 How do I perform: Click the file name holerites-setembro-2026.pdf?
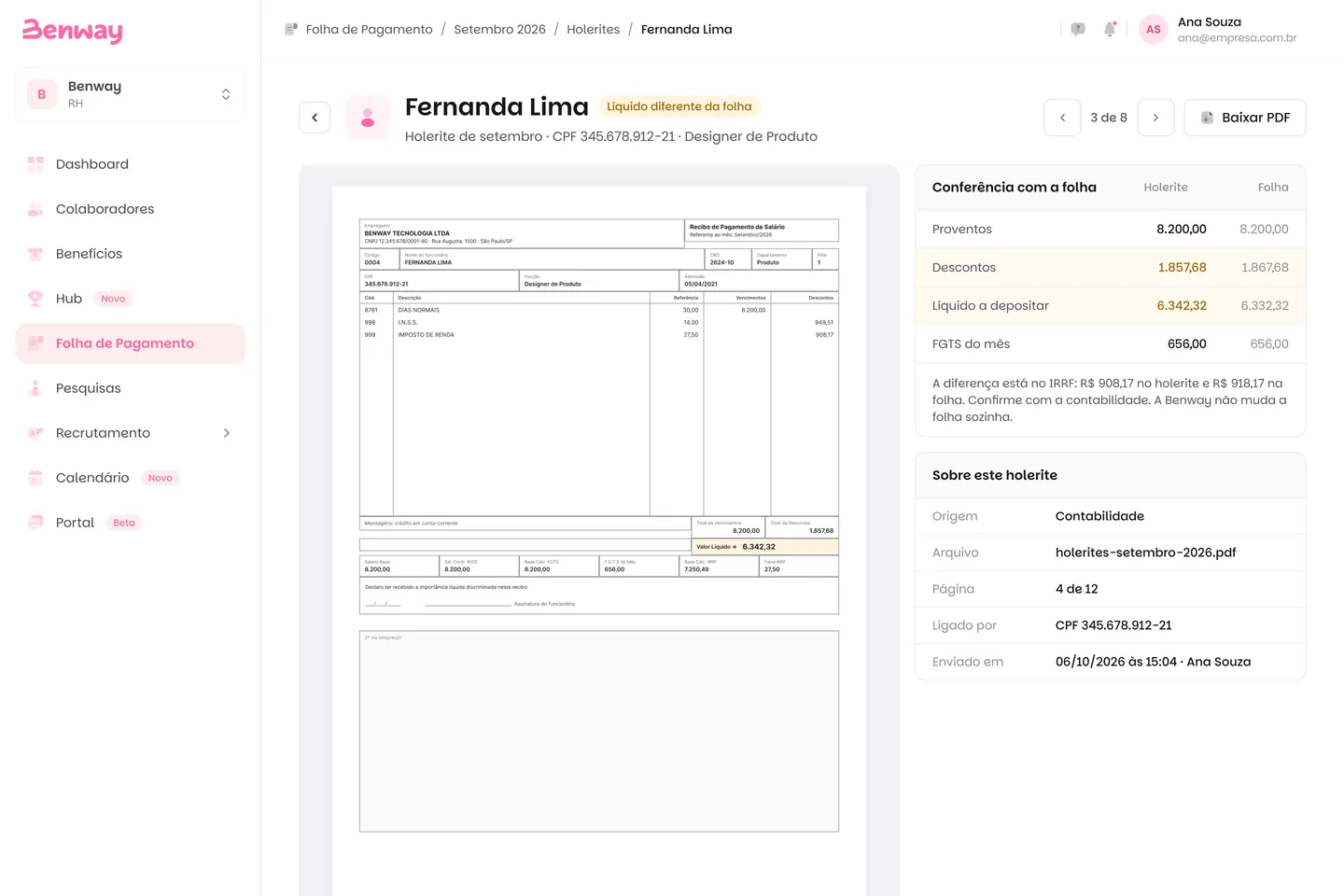[x=1146, y=553]
